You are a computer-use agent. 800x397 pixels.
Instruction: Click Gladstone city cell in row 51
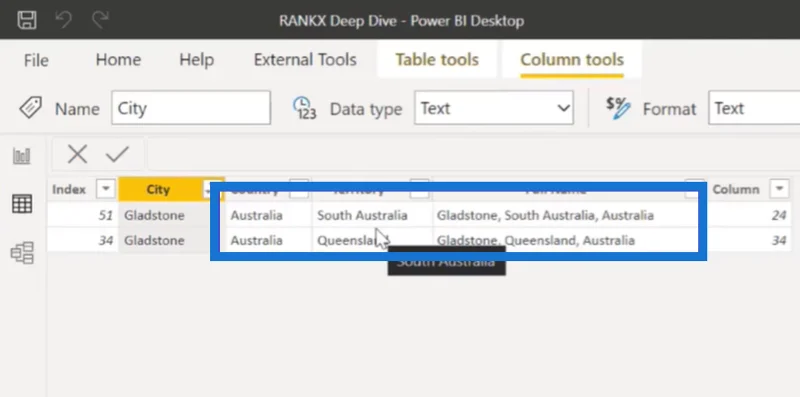coord(164,215)
